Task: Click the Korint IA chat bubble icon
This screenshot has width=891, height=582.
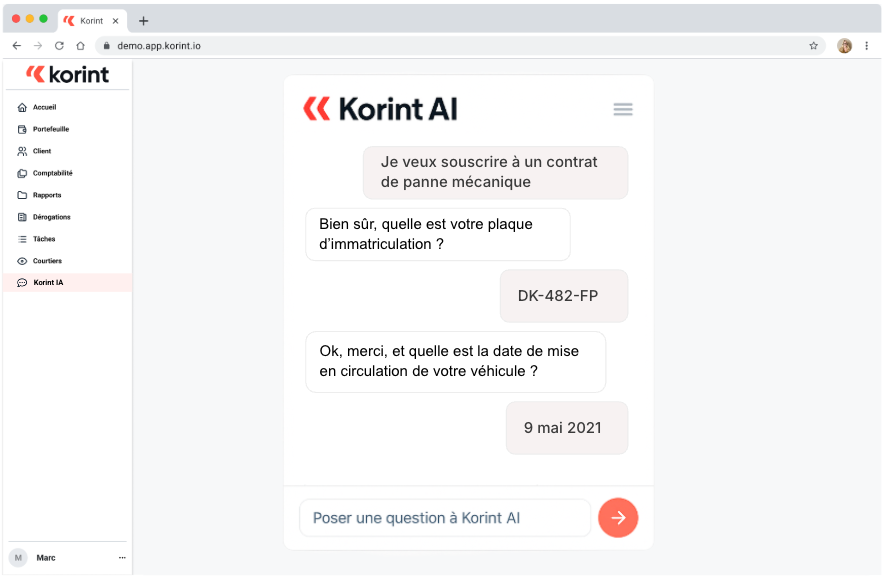Action: [22, 283]
